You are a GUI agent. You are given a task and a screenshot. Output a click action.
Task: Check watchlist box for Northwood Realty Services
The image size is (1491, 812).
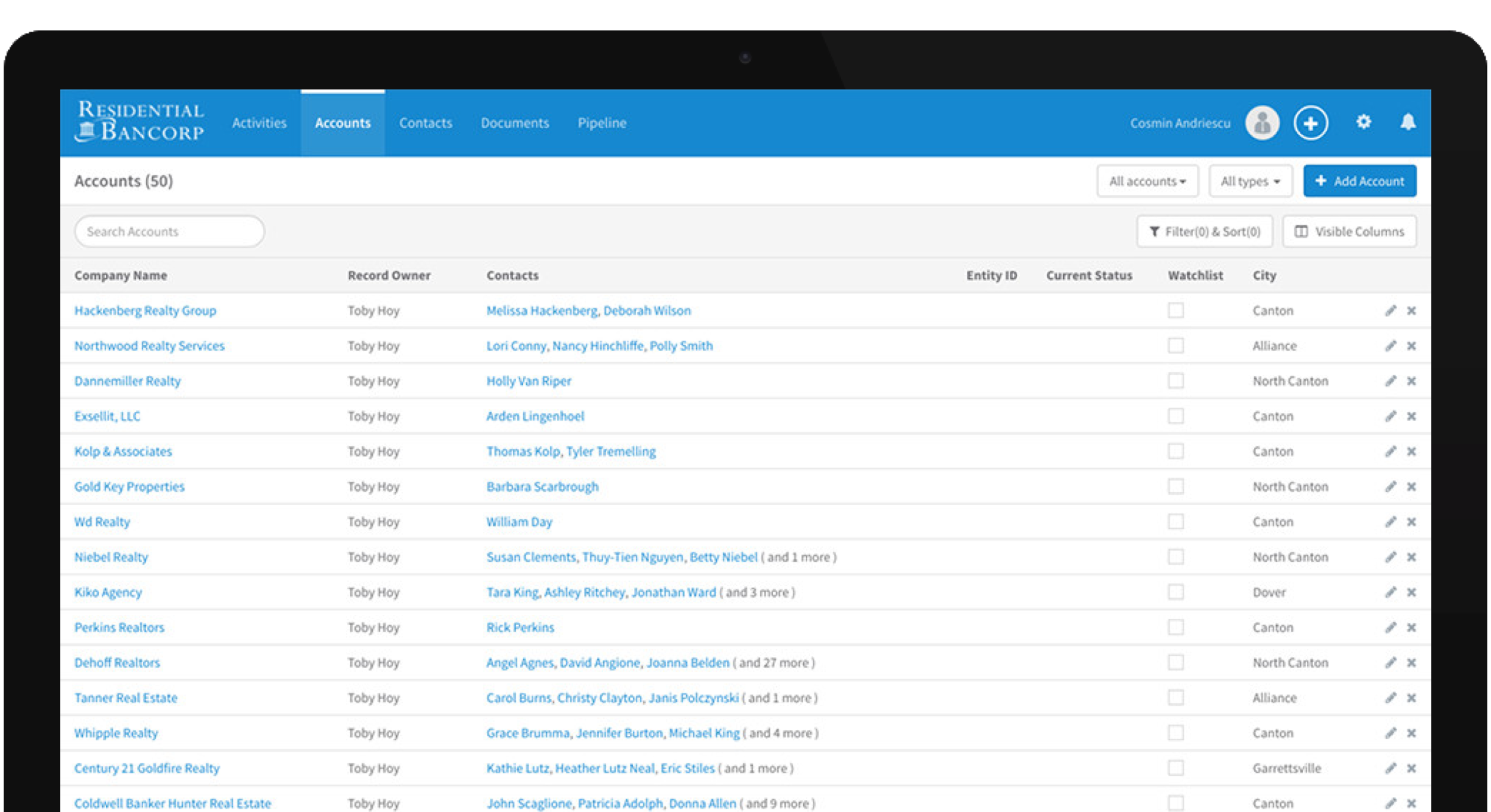[x=1176, y=346]
